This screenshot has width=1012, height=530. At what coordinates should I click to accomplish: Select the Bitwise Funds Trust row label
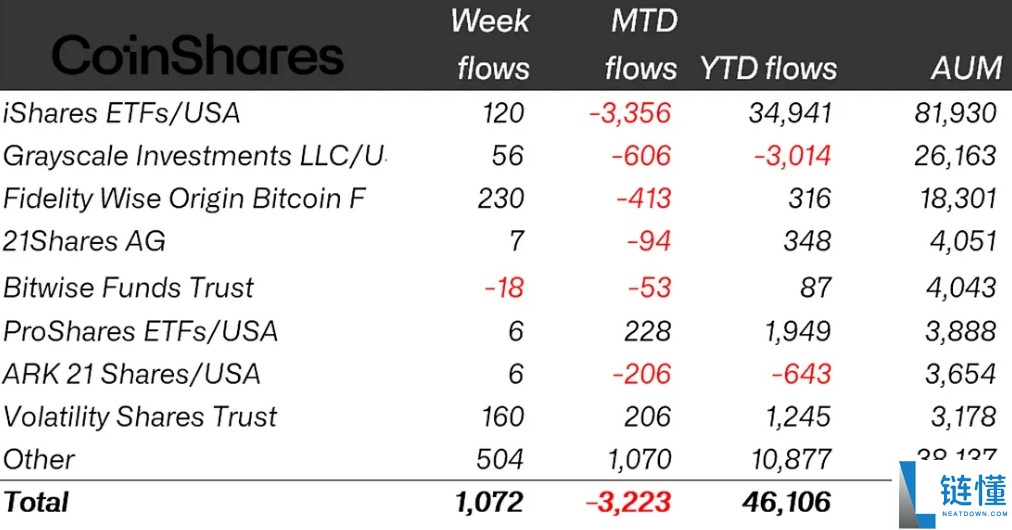click(x=129, y=288)
